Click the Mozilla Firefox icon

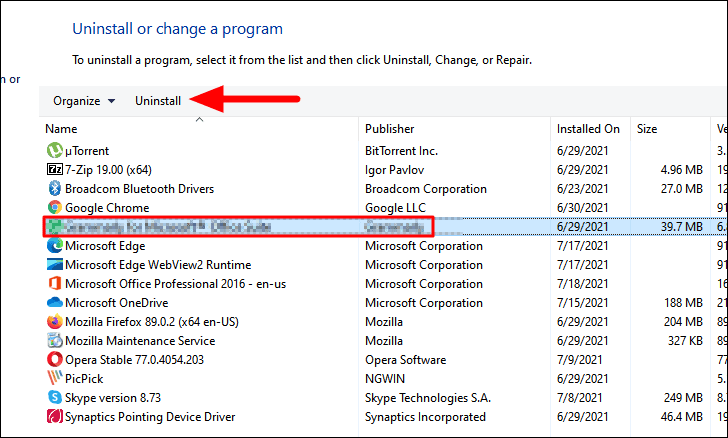pyautogui.click(x=55, y=322)
